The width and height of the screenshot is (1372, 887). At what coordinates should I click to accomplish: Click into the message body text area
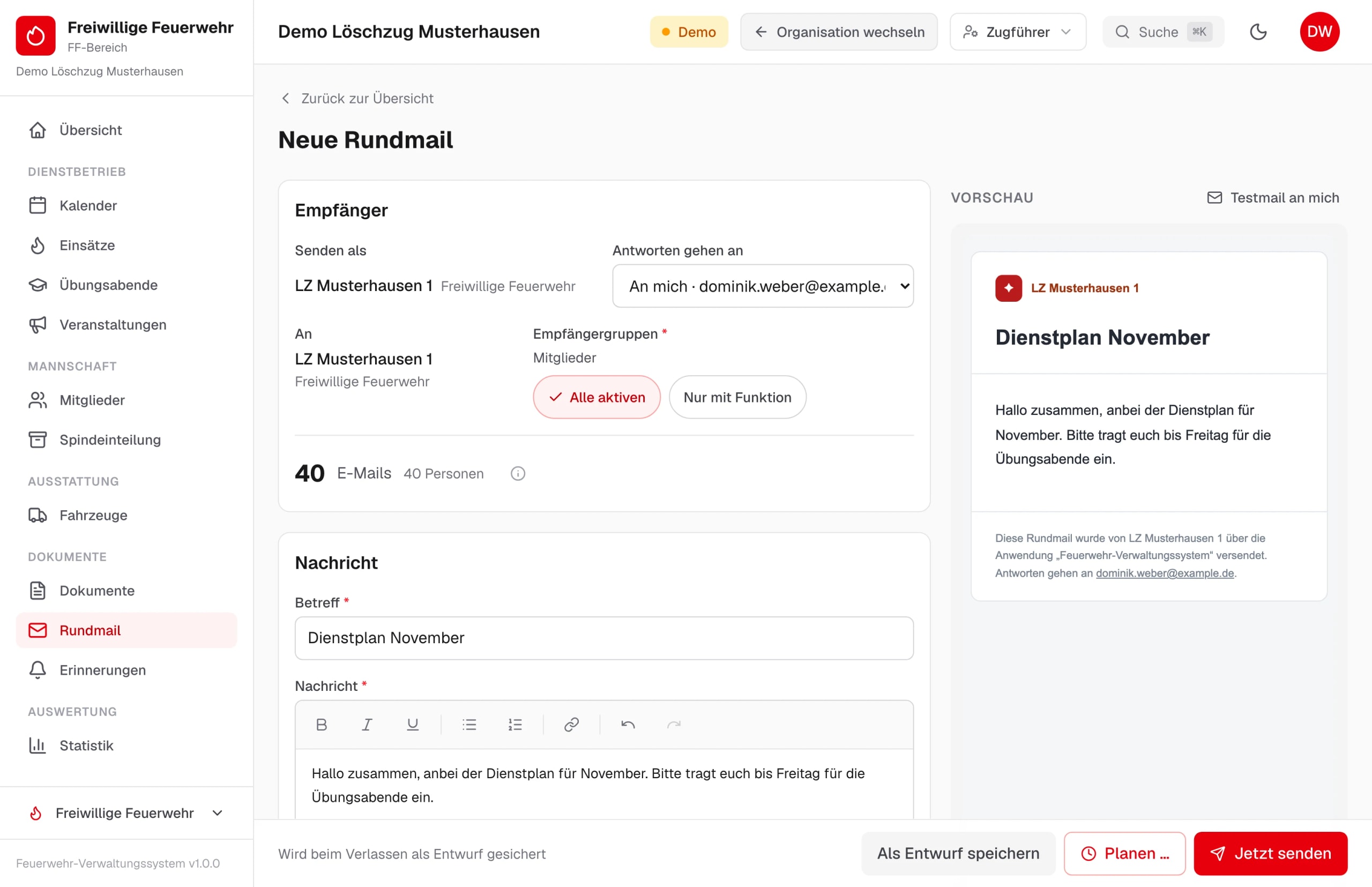[x=603, y=785]
